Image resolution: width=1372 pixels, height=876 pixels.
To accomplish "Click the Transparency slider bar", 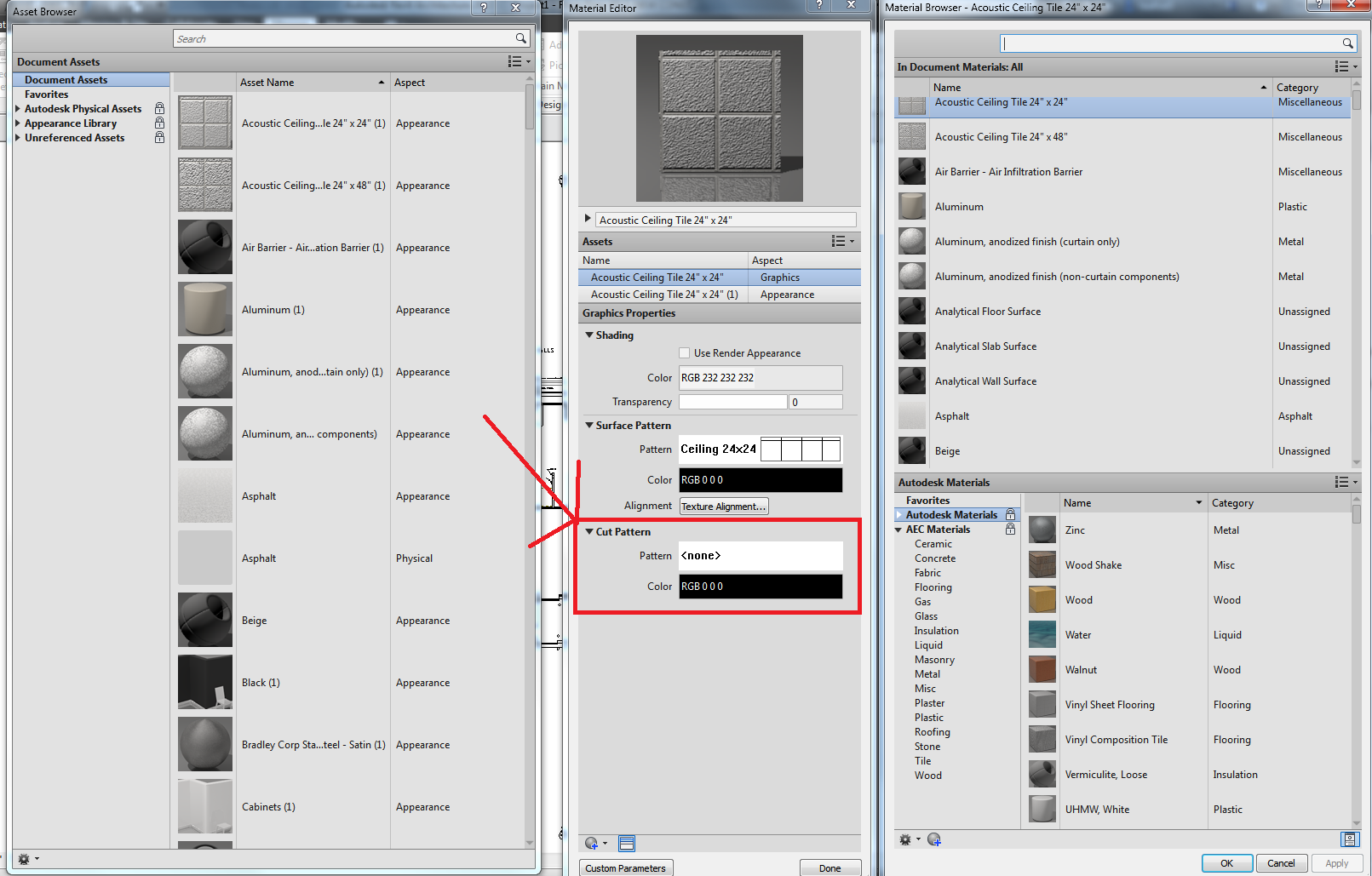I will point(732,402).
